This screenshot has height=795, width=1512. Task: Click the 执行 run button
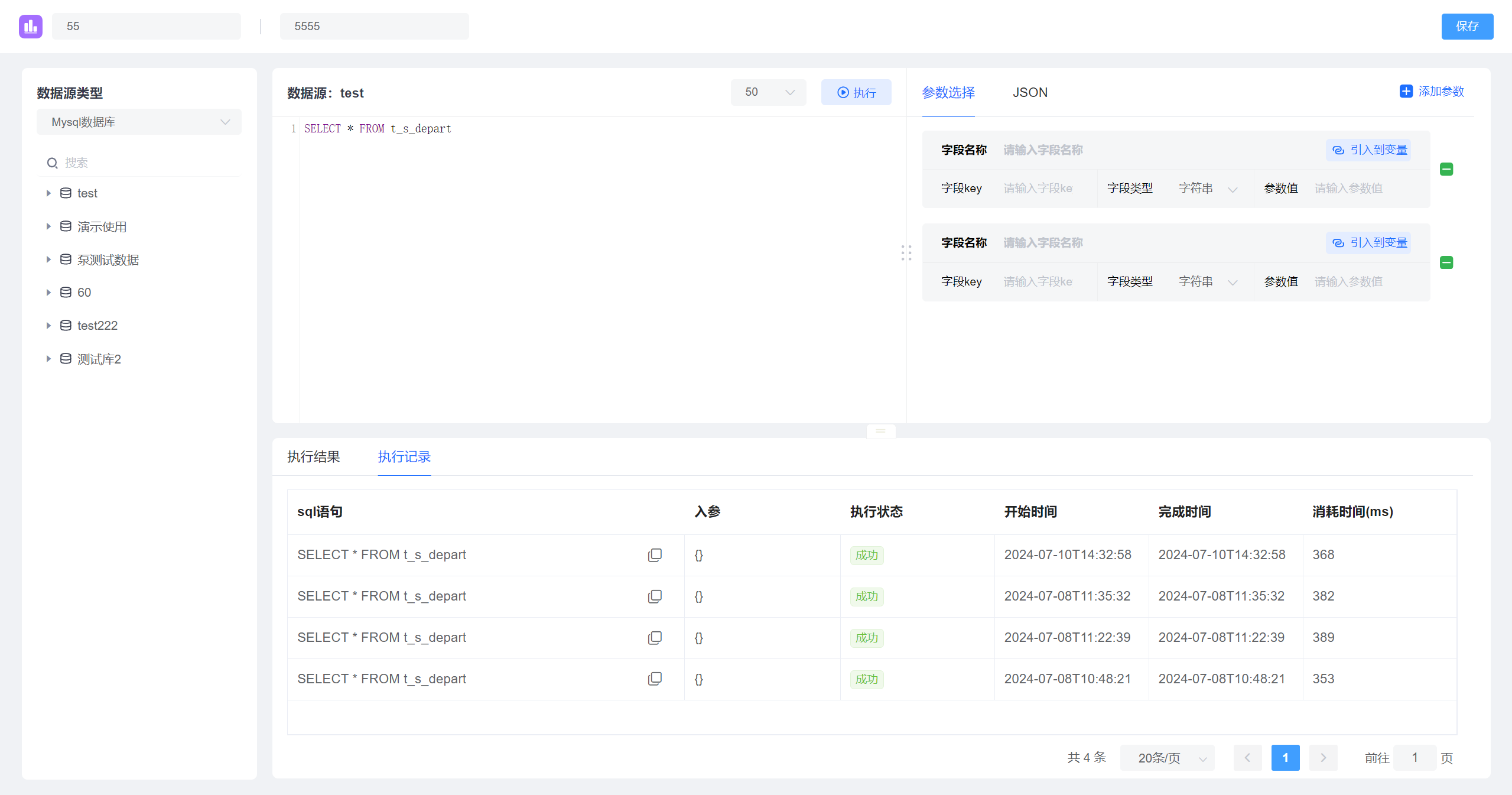tap(856, 92)
